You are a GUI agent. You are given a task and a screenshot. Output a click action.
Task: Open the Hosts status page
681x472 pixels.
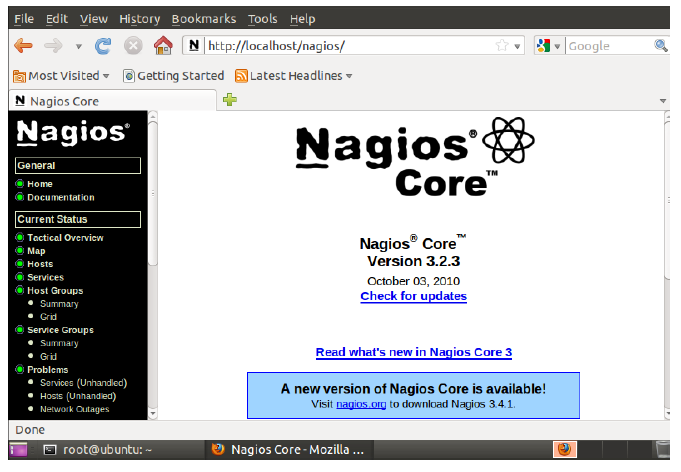(40, 264)
